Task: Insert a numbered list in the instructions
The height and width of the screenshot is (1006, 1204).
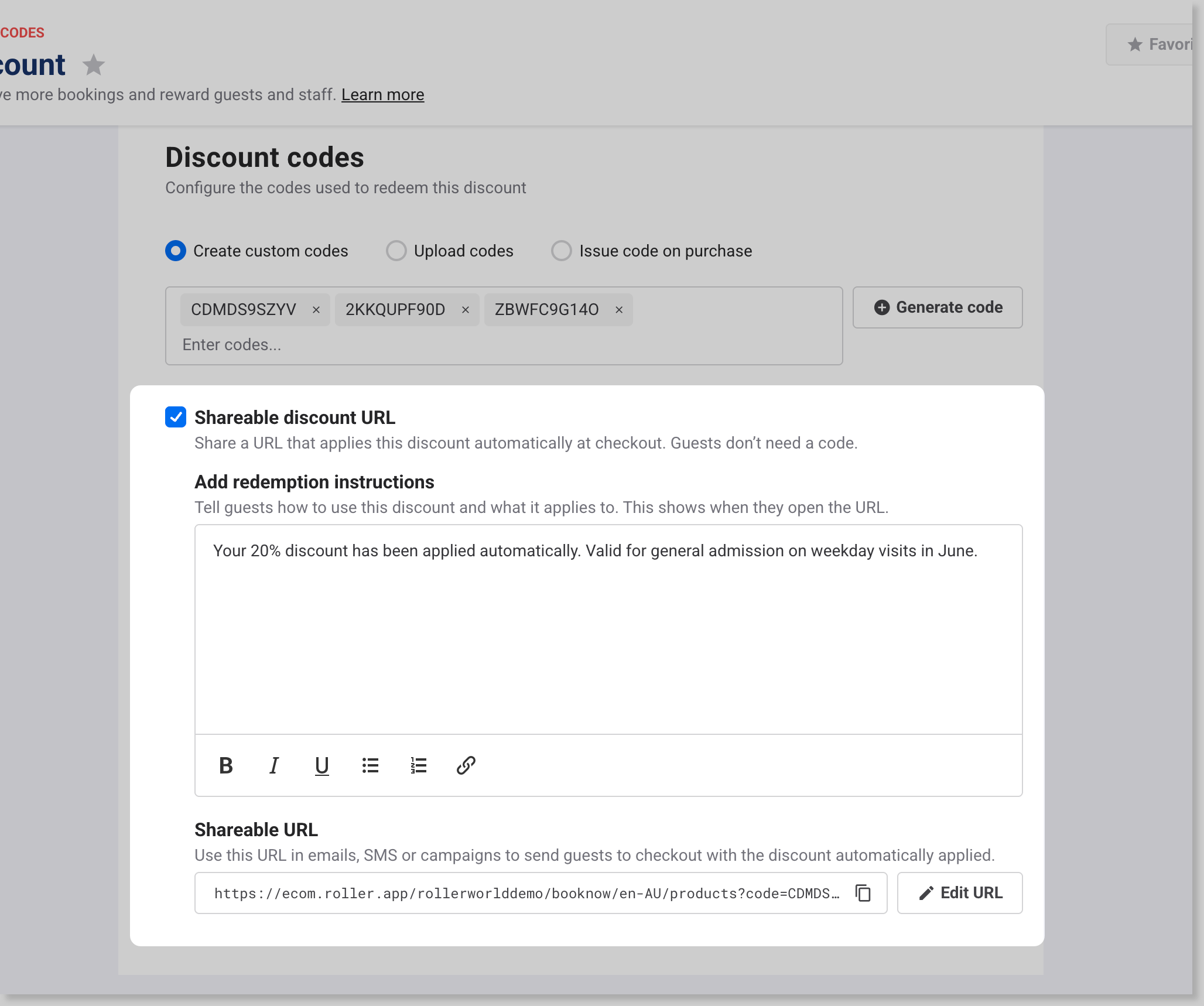Action: point(418,765)
